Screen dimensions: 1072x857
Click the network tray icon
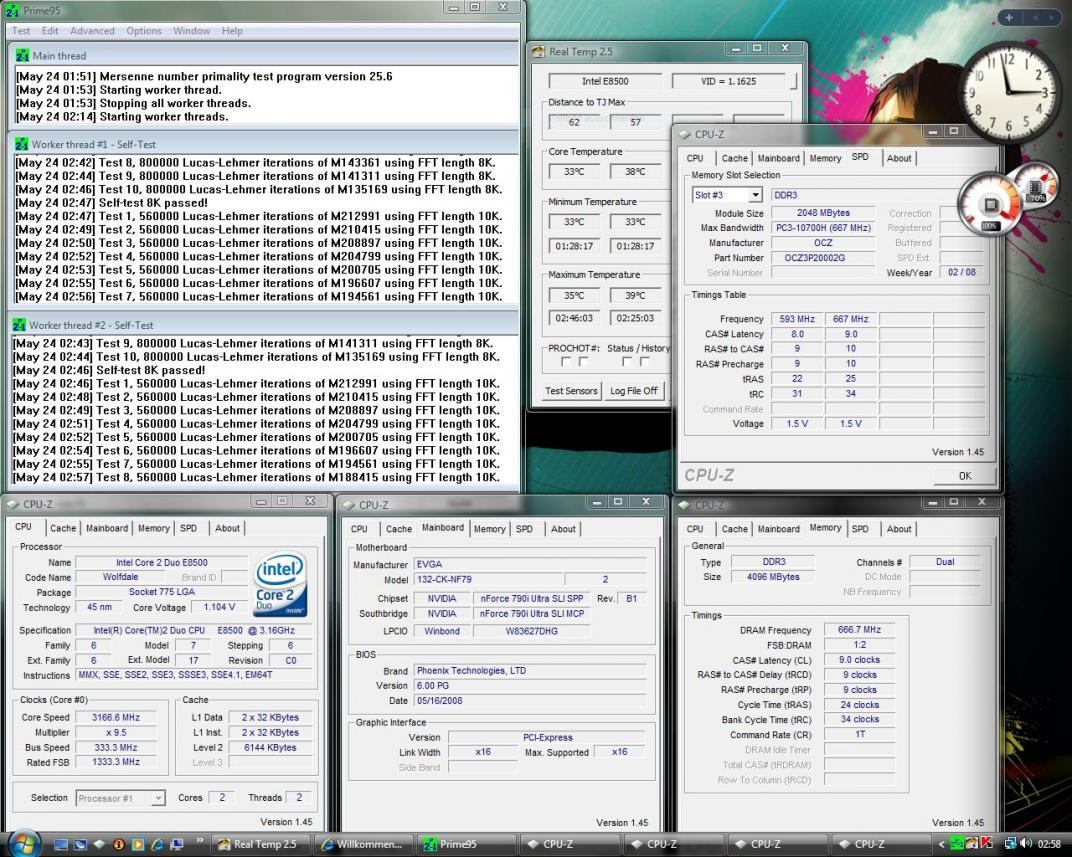1010,844
